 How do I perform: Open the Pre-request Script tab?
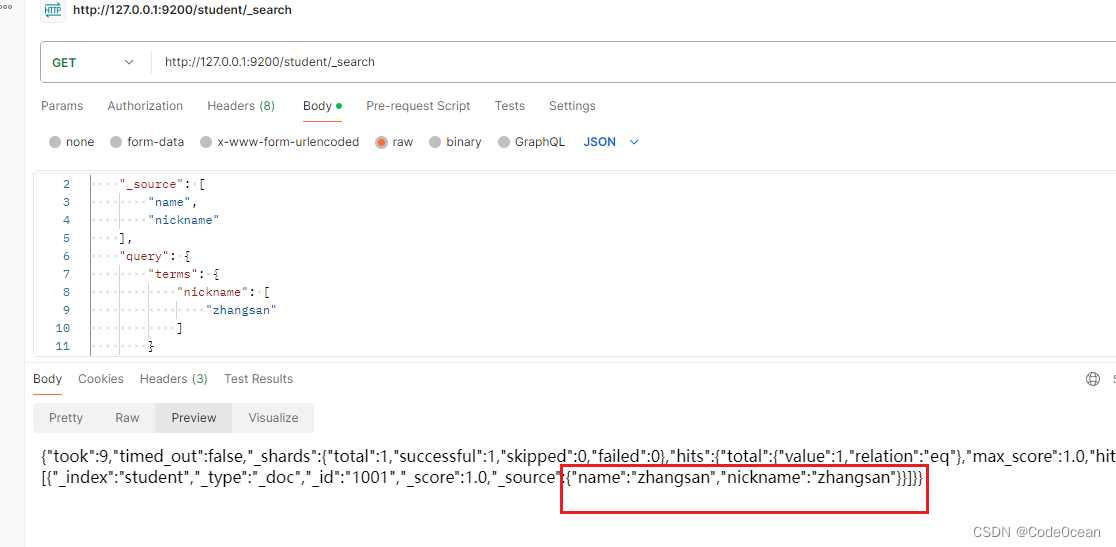click(418, 106)
